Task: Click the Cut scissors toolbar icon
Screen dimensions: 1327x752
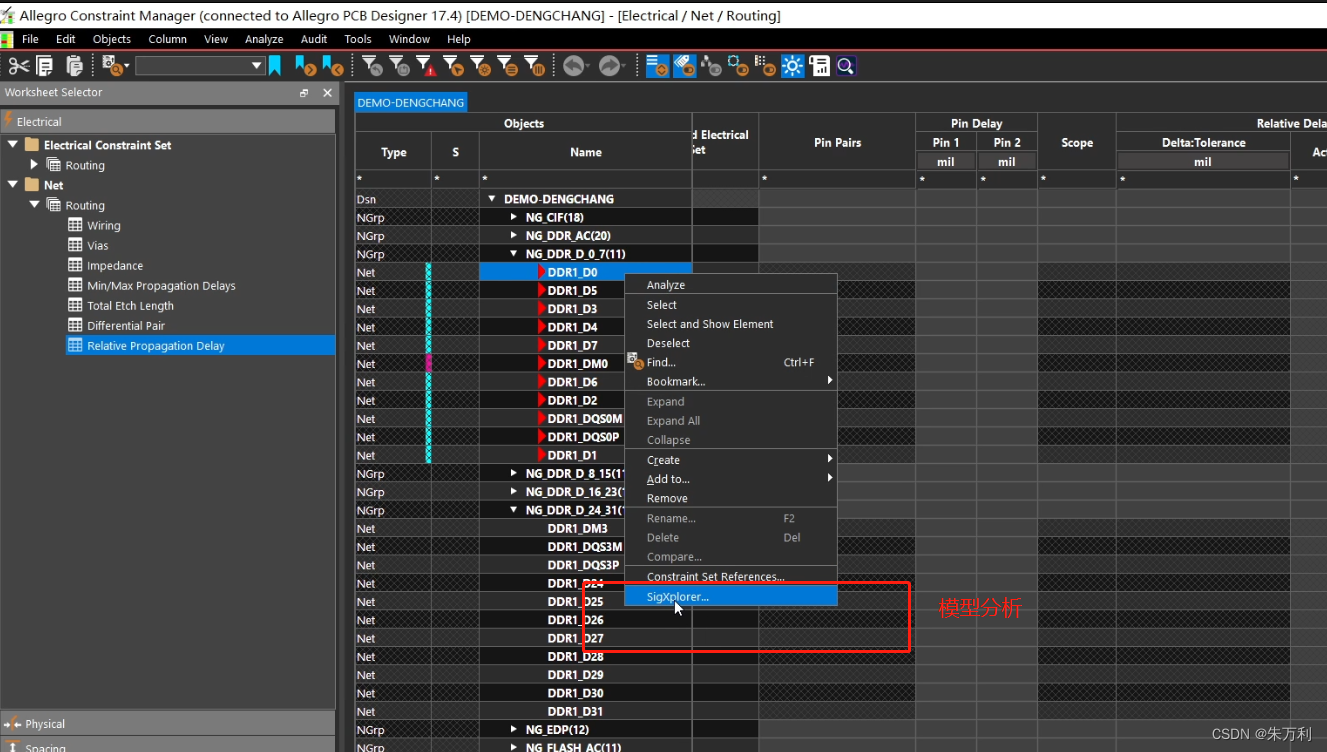Action: 18,66
